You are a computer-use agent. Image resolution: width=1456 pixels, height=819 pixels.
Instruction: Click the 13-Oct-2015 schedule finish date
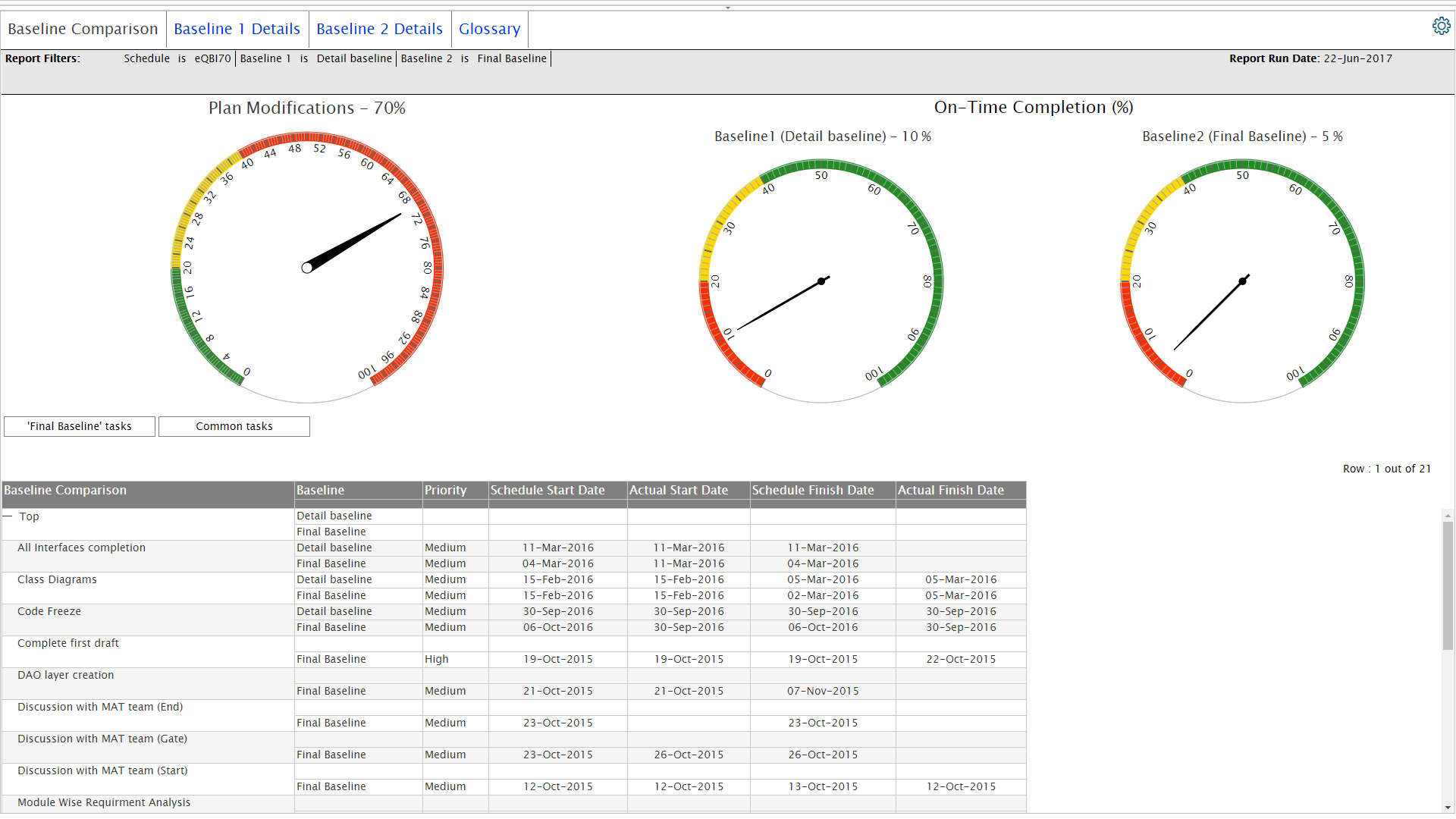(823, 786)
